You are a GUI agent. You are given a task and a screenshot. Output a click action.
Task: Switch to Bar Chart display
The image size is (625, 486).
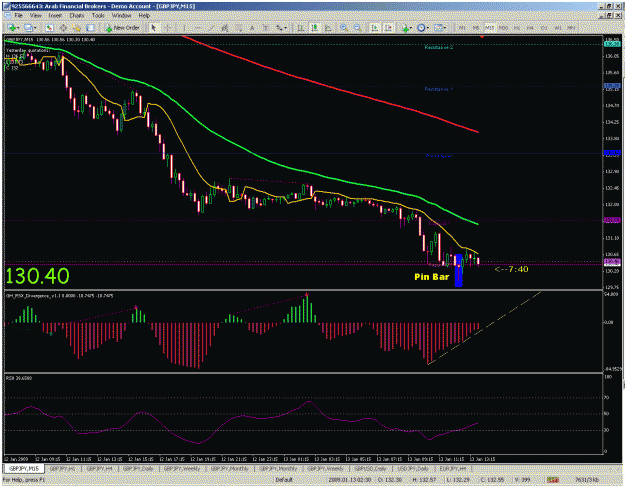click(x=301, y=28)
